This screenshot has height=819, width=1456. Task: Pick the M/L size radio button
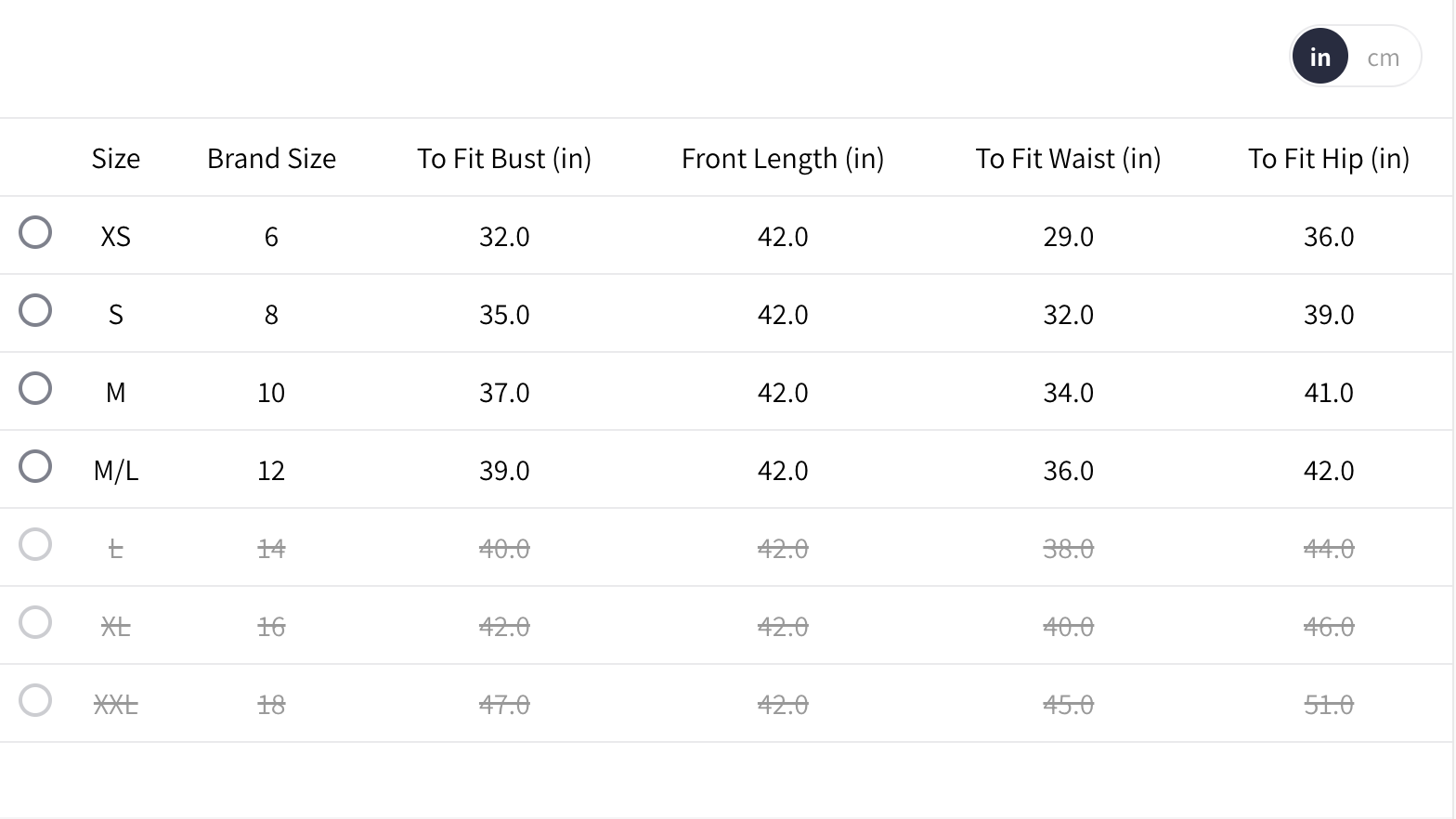pos(35,466)
